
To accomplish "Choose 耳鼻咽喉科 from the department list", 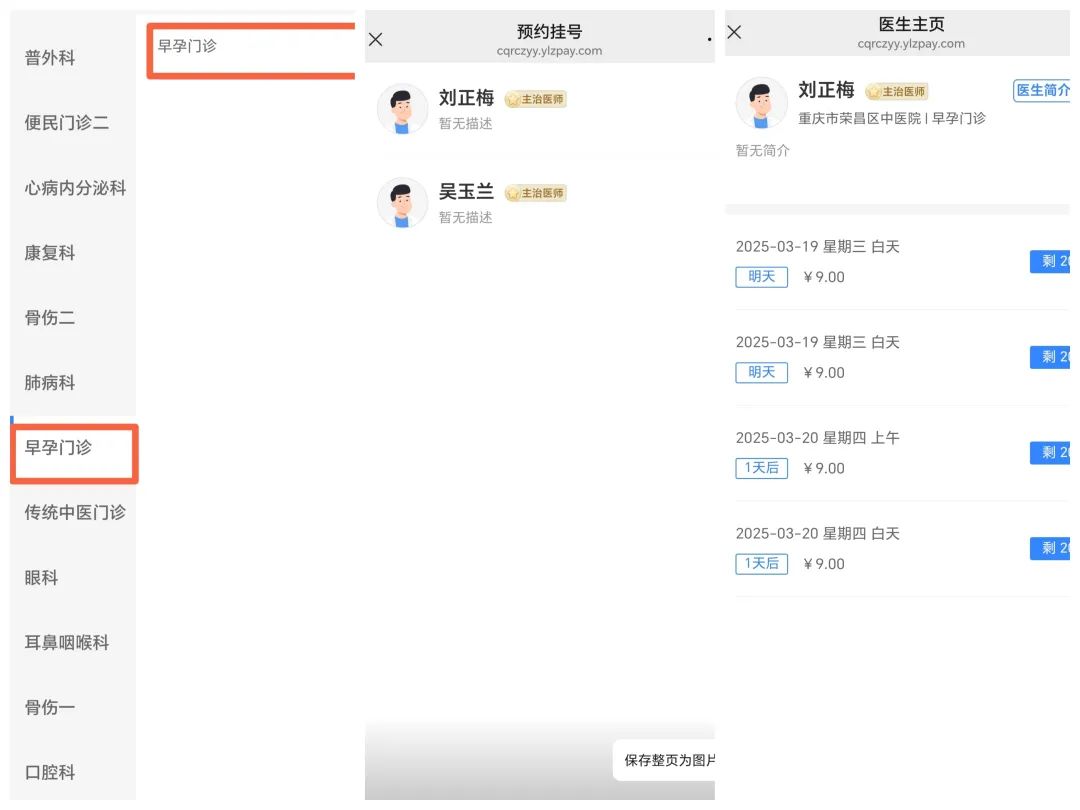I will tap(67, 643).
